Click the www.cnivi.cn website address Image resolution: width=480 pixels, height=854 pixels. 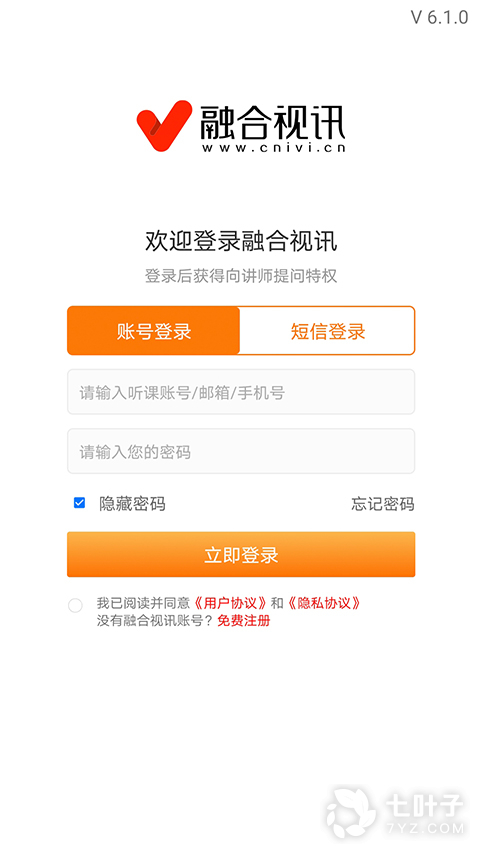tap(274, 147)
